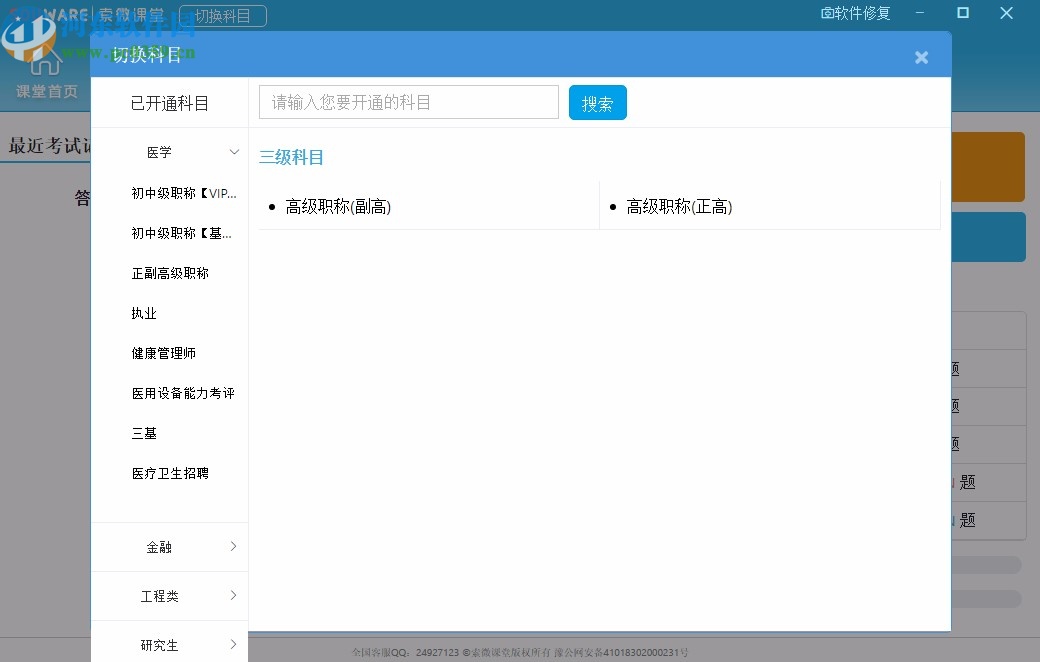Open the 软件修复 repair tool
Viewport: 1040px width, 662px height.
pos(855,14)
